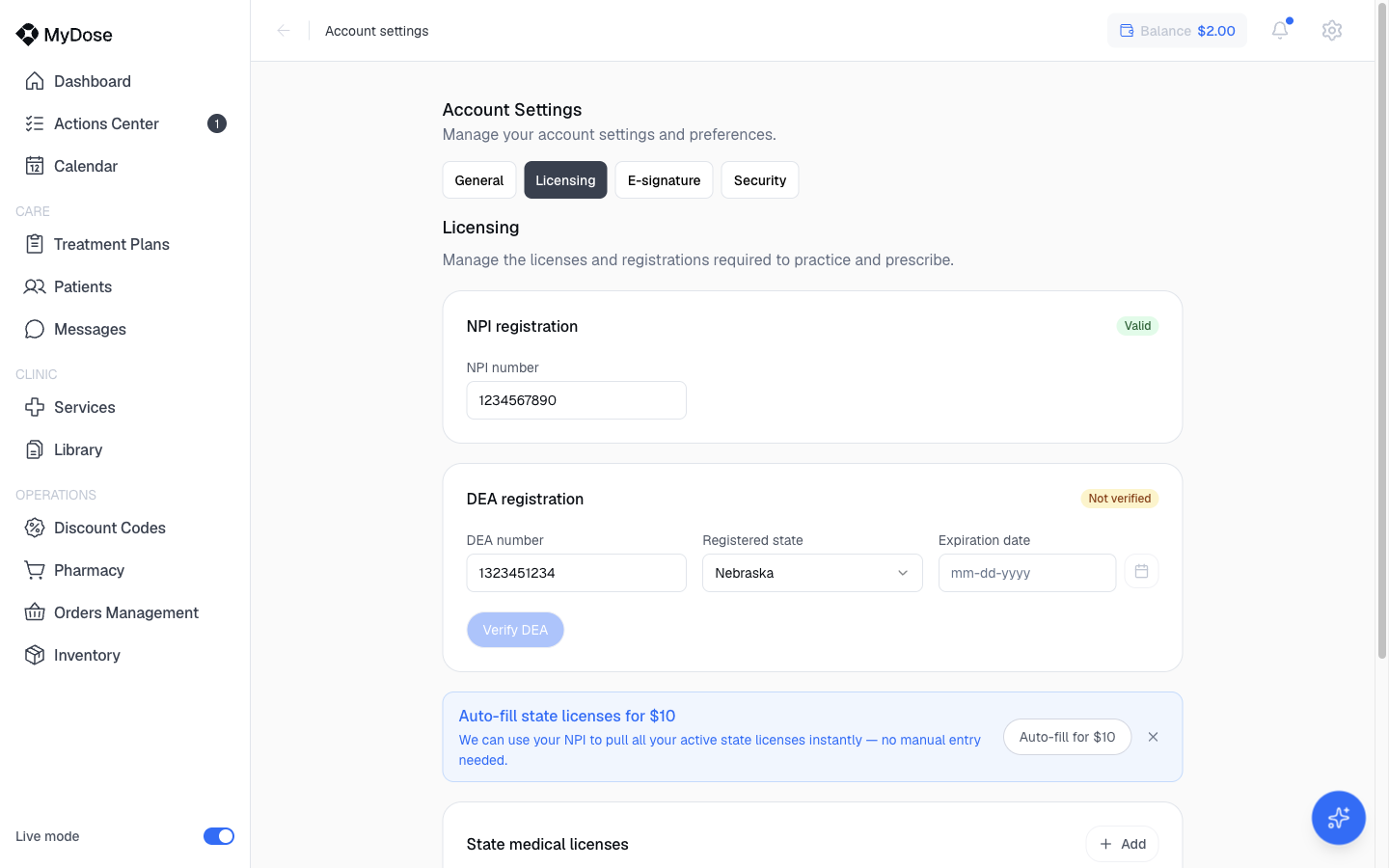The height and width of the screenshot is (868, 1389).
Task: Click the wallet icon in Balance
Action: [1126, 31]
